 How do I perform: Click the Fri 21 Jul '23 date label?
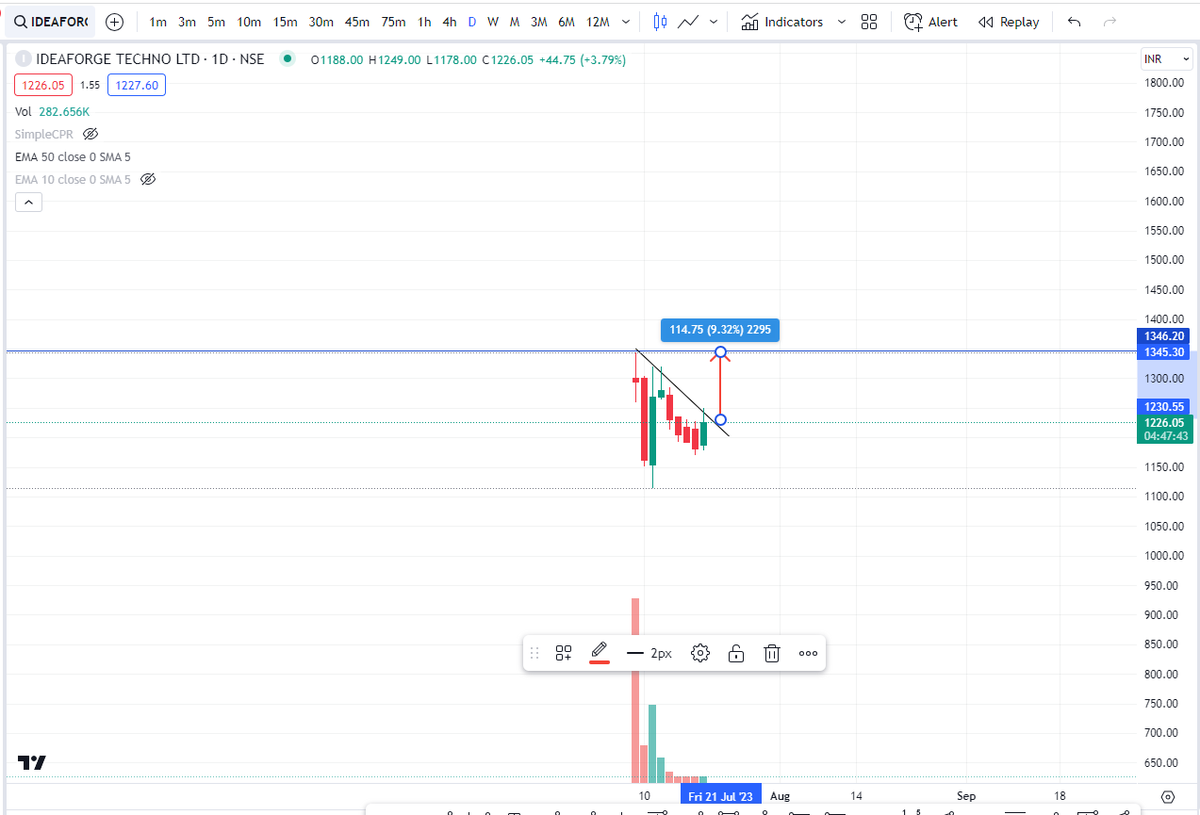[721, 796]
